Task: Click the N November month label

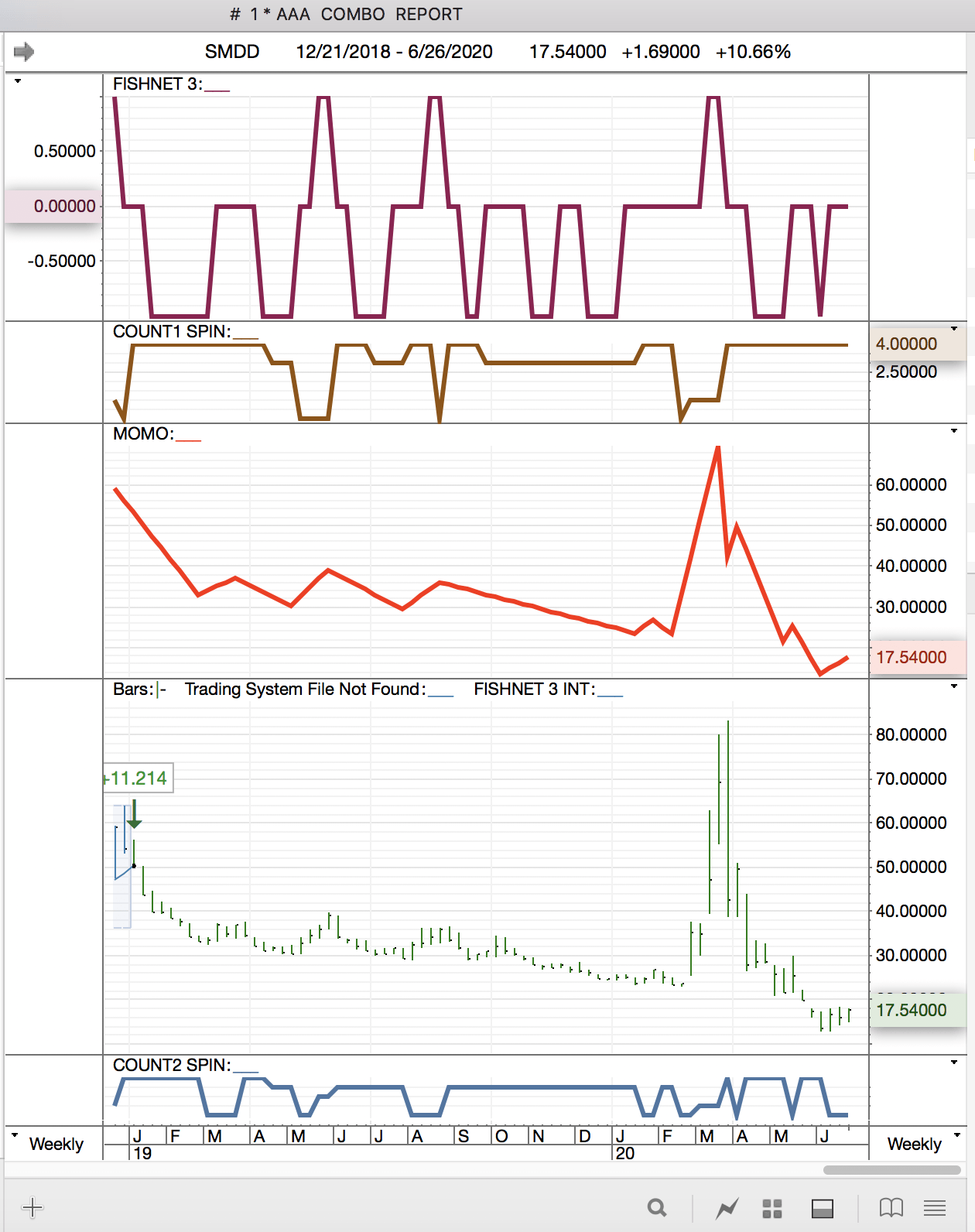Action: pos(539,1136)
